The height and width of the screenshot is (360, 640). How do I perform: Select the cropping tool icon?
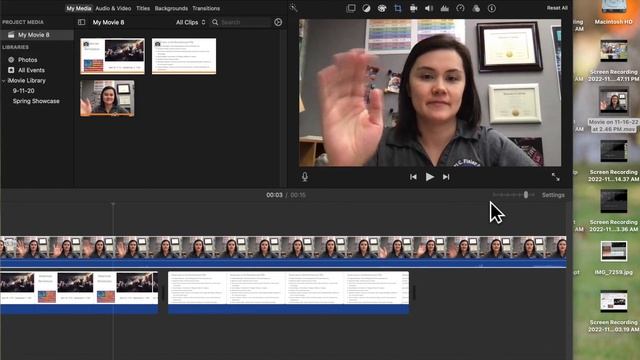(x=398, y=8)
